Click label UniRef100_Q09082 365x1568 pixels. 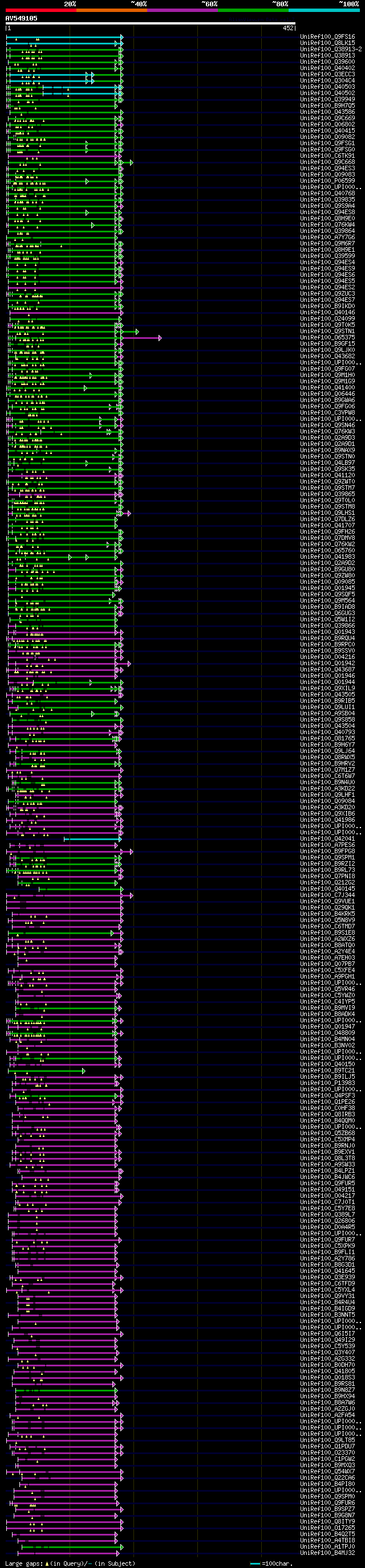coord(327,137)
